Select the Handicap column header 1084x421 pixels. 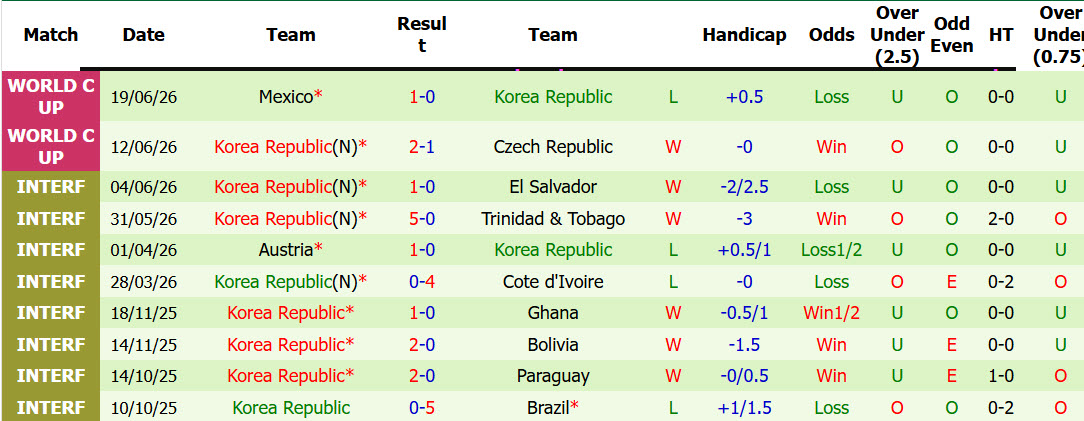pos(745,35)
